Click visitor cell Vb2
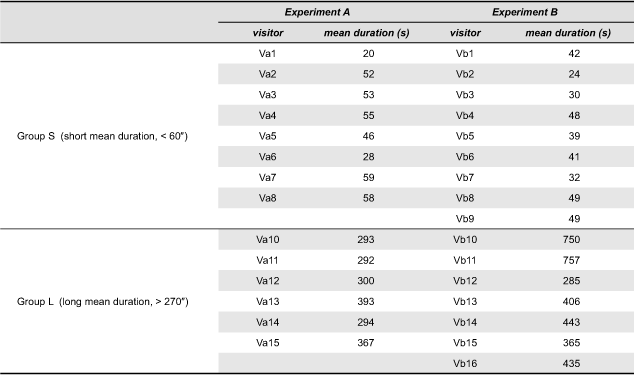Viewport: 634px width, 375px height. [x=465, y=74]
